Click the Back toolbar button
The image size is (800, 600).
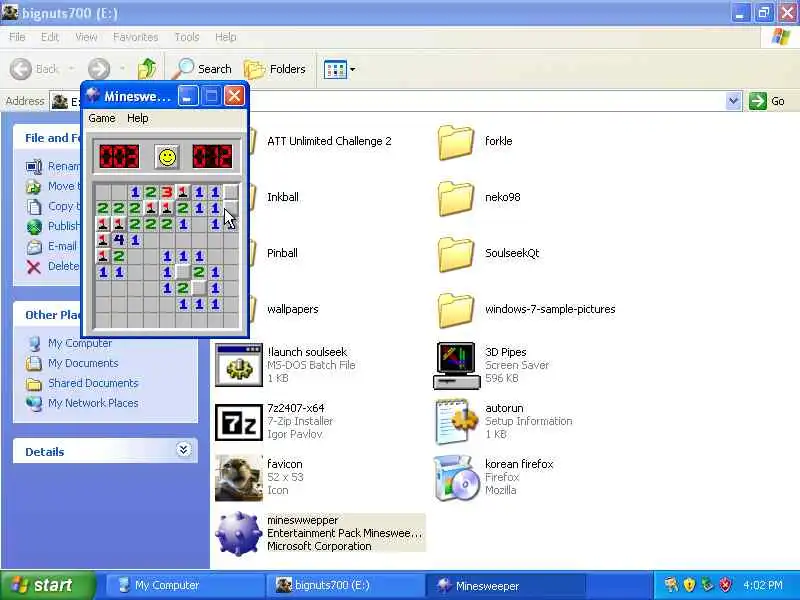[x=34, y=69]
